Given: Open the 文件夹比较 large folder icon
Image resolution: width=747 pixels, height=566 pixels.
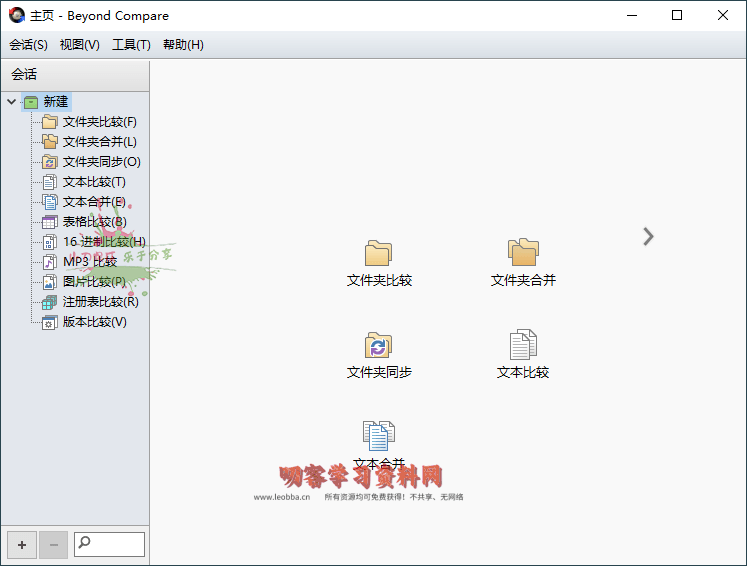Looking at the screenshot, I should pyautogui.click(x=378, y=254).
